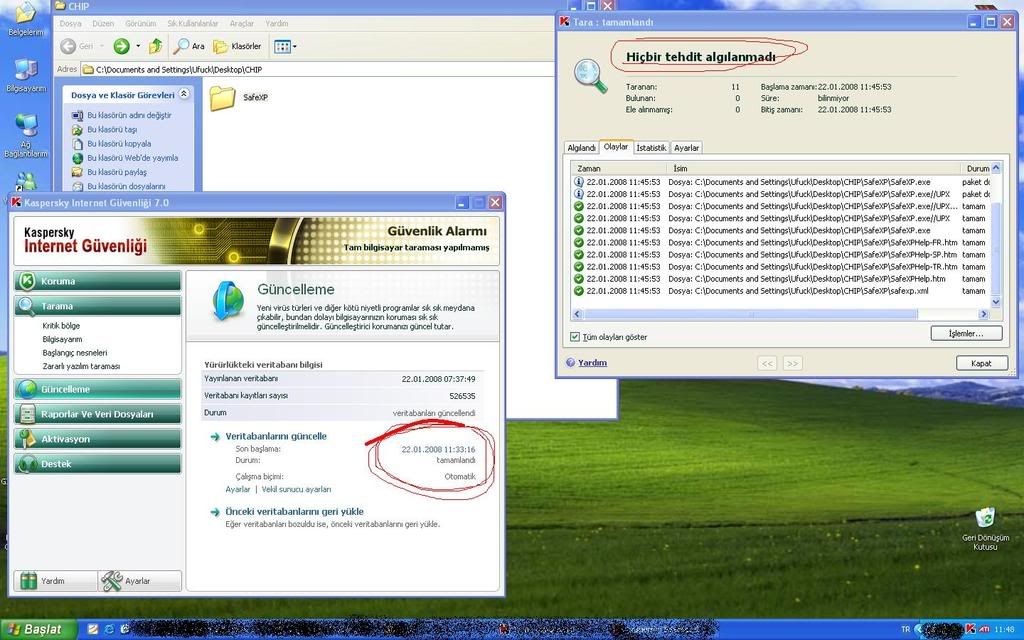Open the Vekil sunucu ayarları link
This screenshot has height=640, width=1024.
pos(296,489)
